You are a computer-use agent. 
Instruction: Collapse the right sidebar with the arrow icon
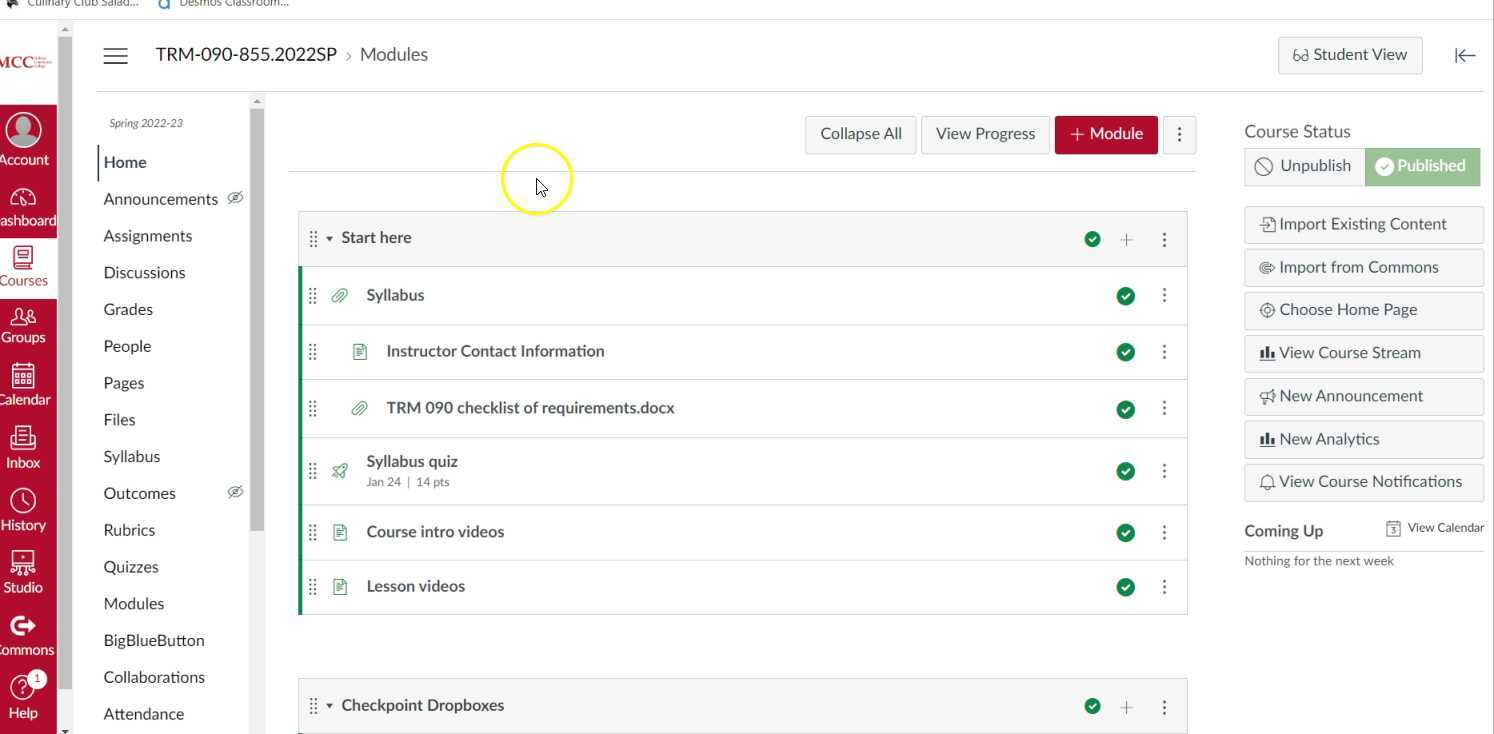1465,56
